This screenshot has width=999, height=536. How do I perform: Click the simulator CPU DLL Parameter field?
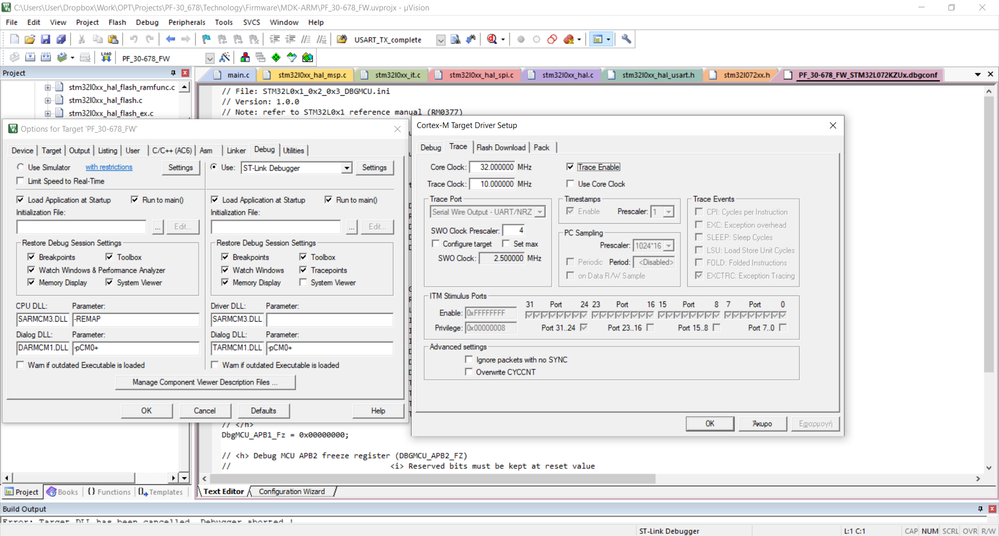(135, 319)
